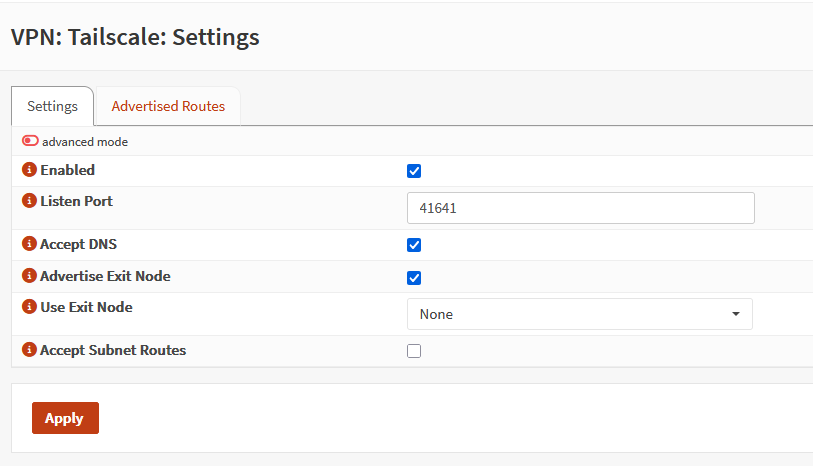Viewport: 813px width, 466px height.
Task: Click the 'Enabled' label text
Action: (68, 170)
